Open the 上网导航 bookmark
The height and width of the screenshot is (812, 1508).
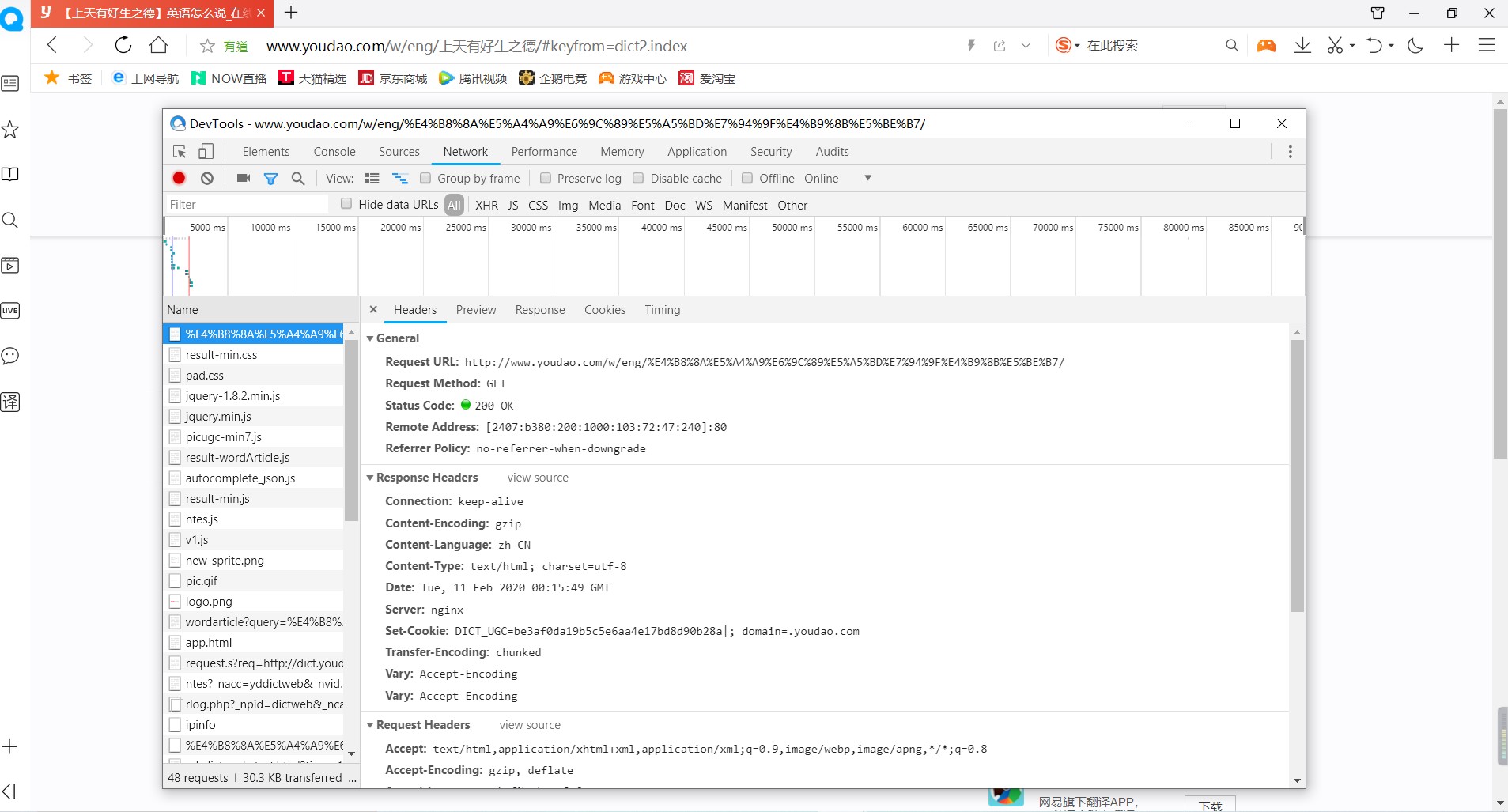point(146,78)
